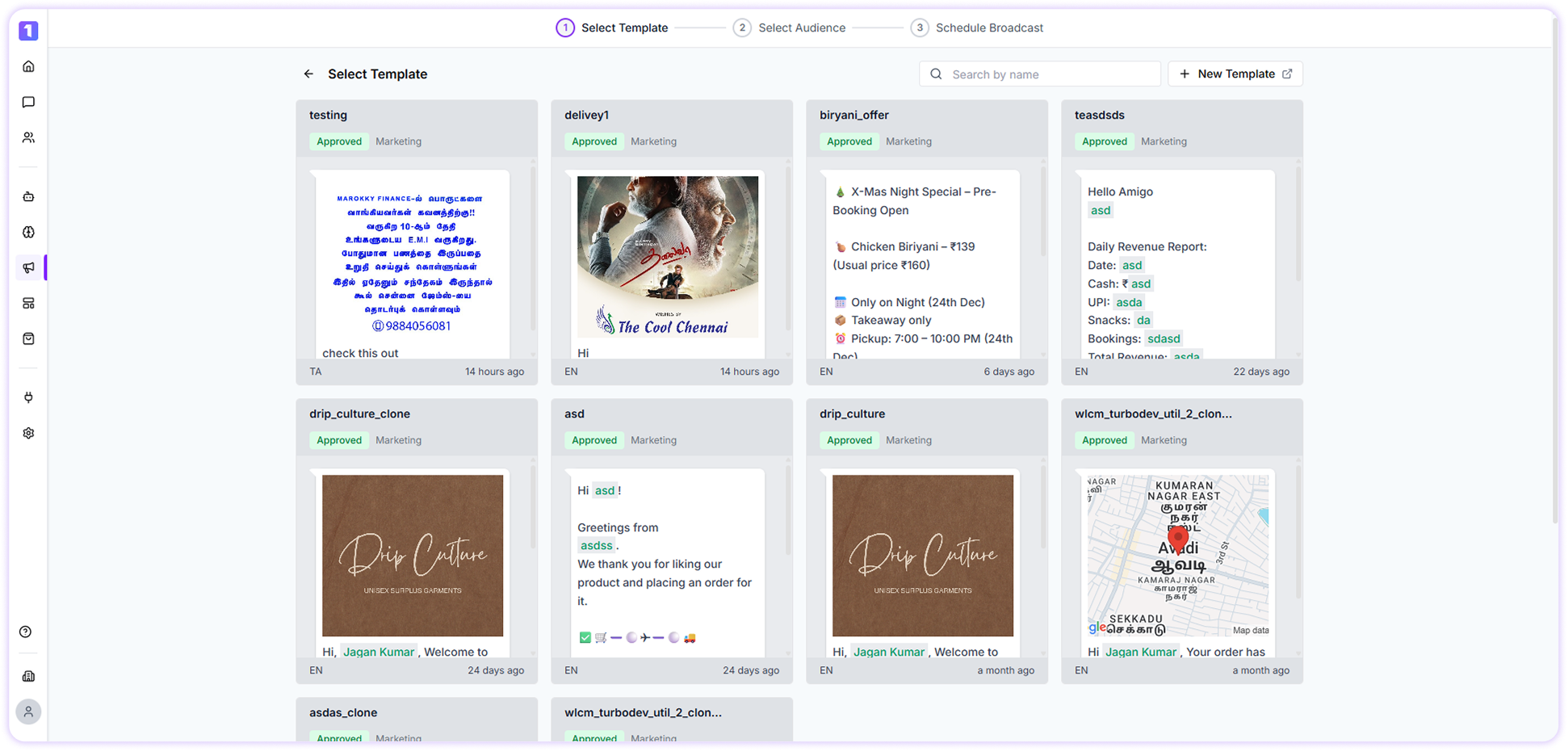Click the 9884056081 phone number
Image resolution: width=1568 pixels, height=751 pixels.
(412, 325)
